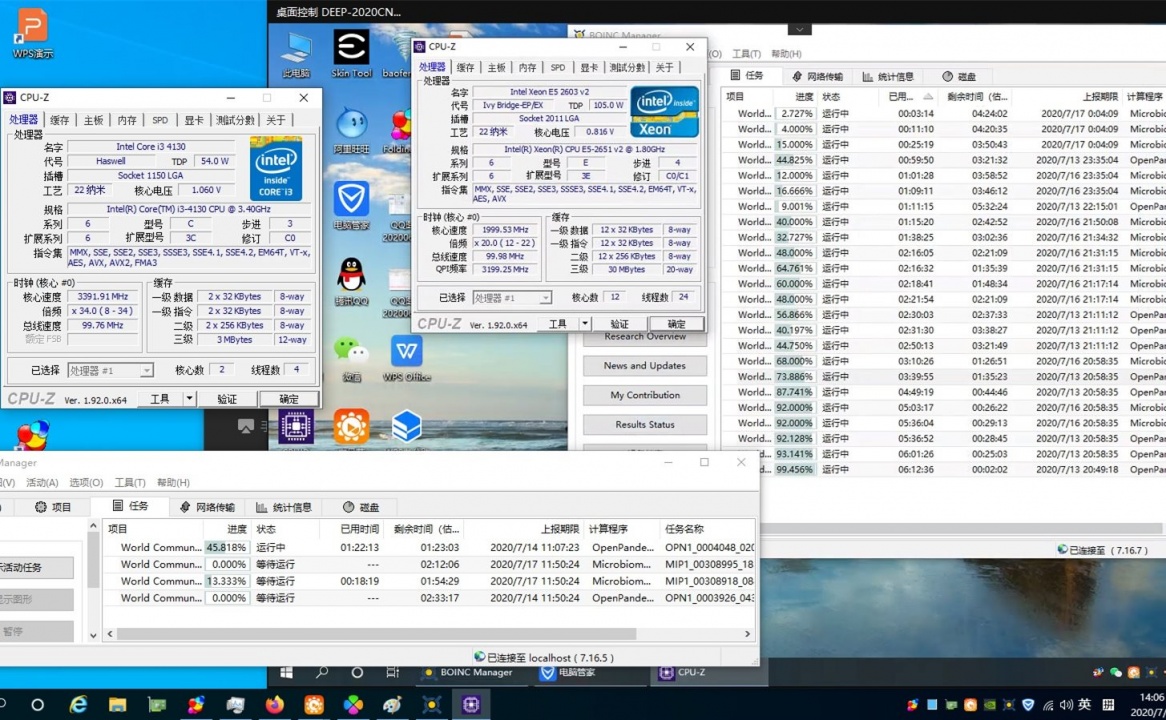Click Results Status button
Viewport: 1166px width, 720px height.
645,425
